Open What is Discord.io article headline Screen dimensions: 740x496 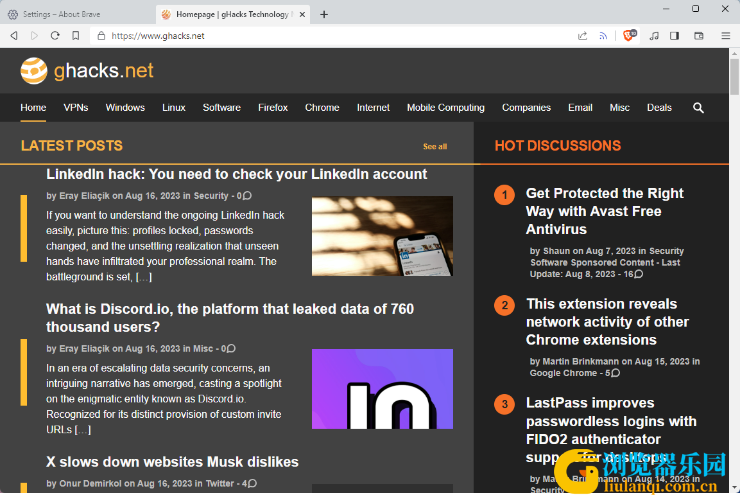click(230, 318)
